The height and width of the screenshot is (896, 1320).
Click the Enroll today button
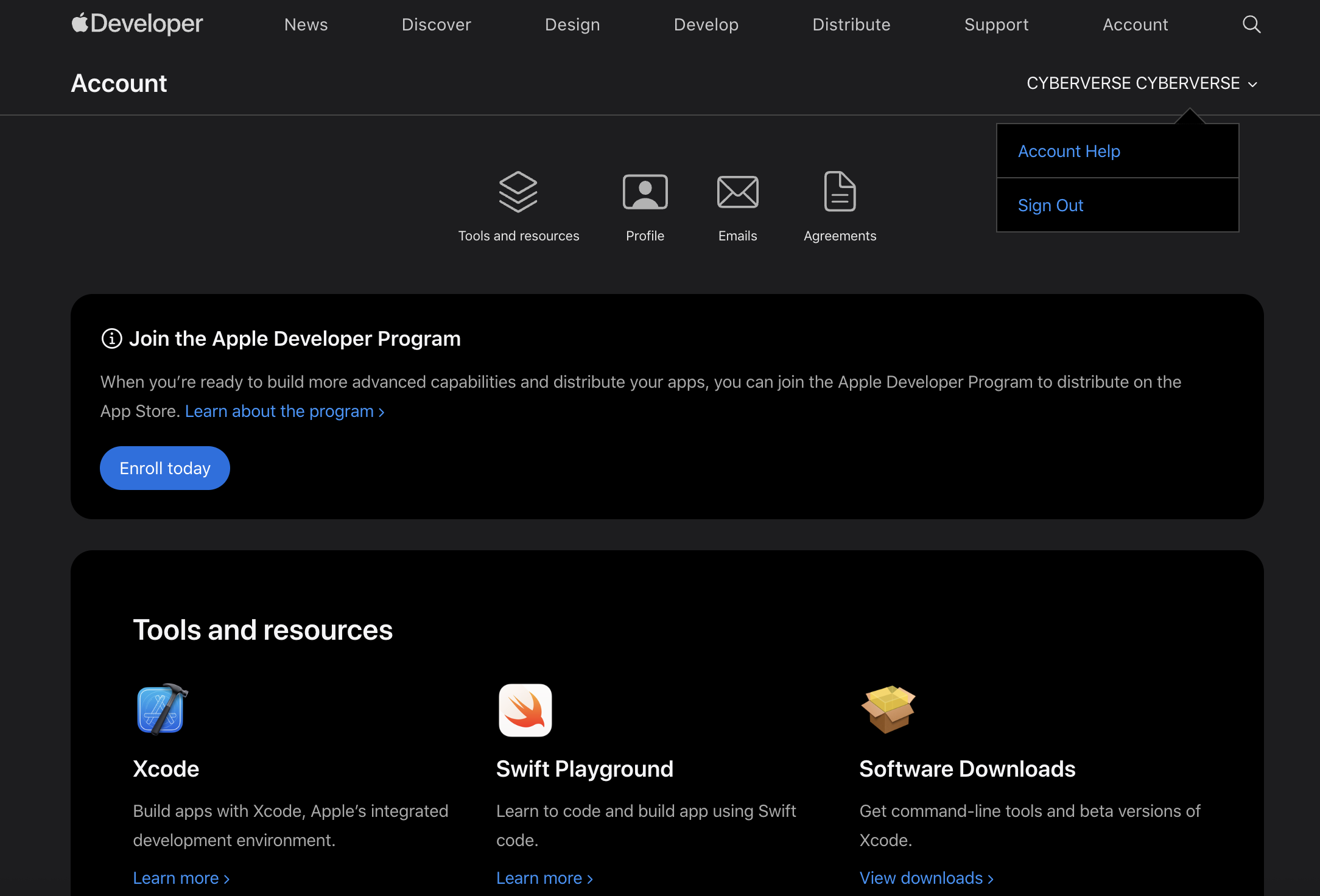[x=165, y=468]
